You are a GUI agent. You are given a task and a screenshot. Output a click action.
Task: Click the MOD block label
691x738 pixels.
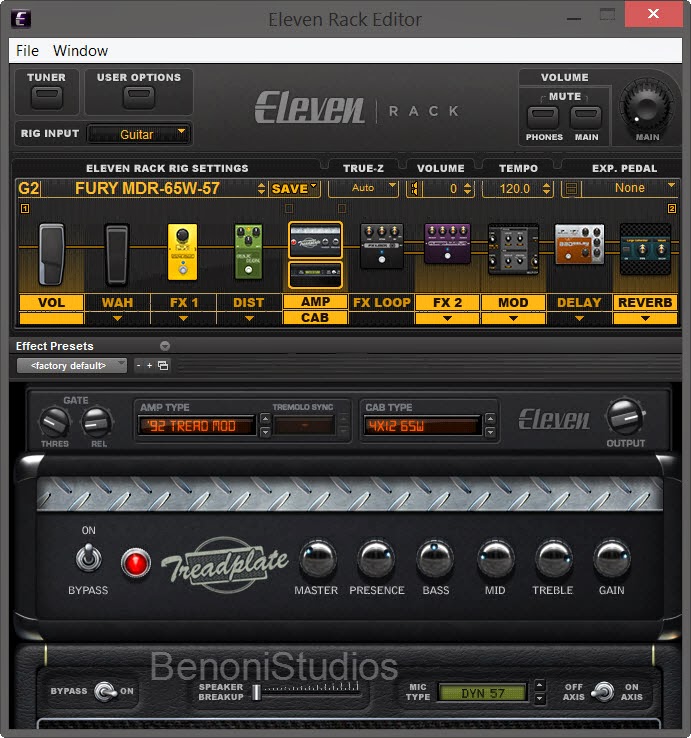(x=513, y=302)
